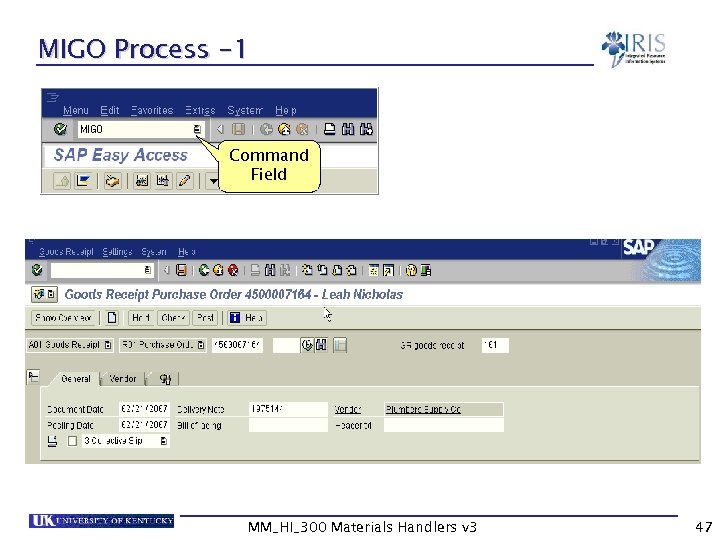Click the Previous Page icon in the MIGO toolbar
The height and width of the screenshot is (540, 720).
click(322, 270)
